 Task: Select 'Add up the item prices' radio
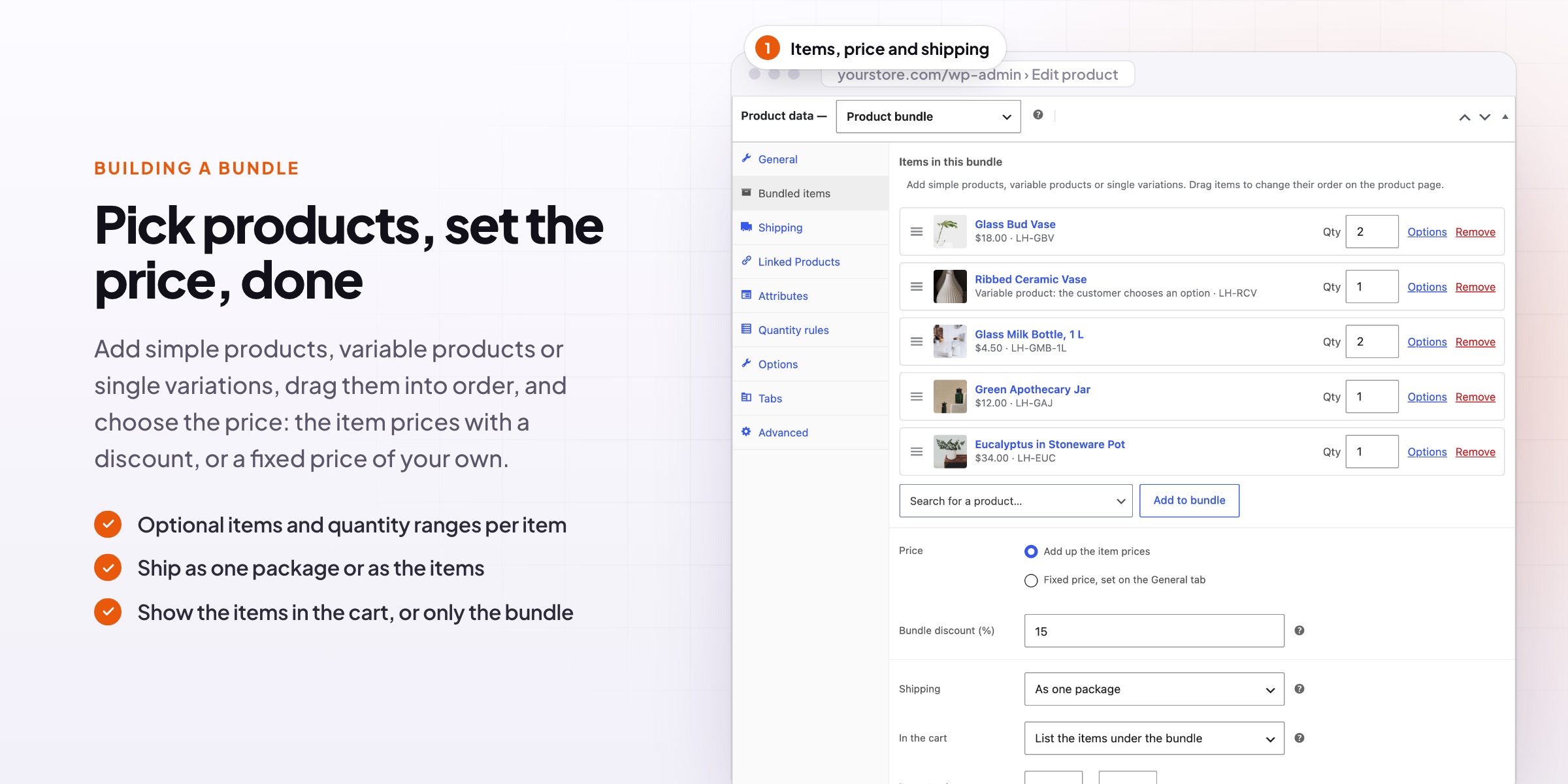[x=1031, y=551]
